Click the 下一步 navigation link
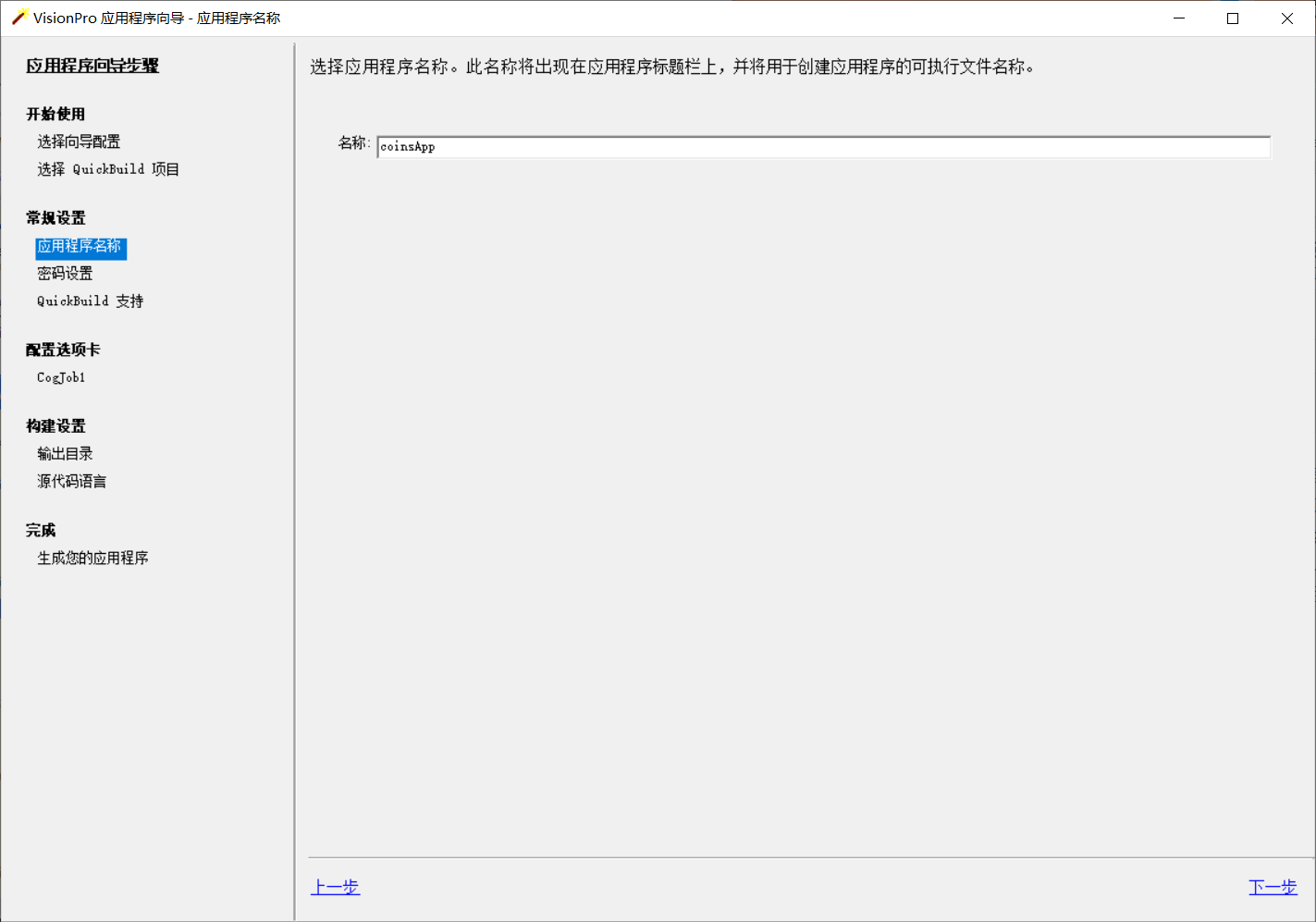Viewport: 1316px width, 922px height. [1273, 886]
